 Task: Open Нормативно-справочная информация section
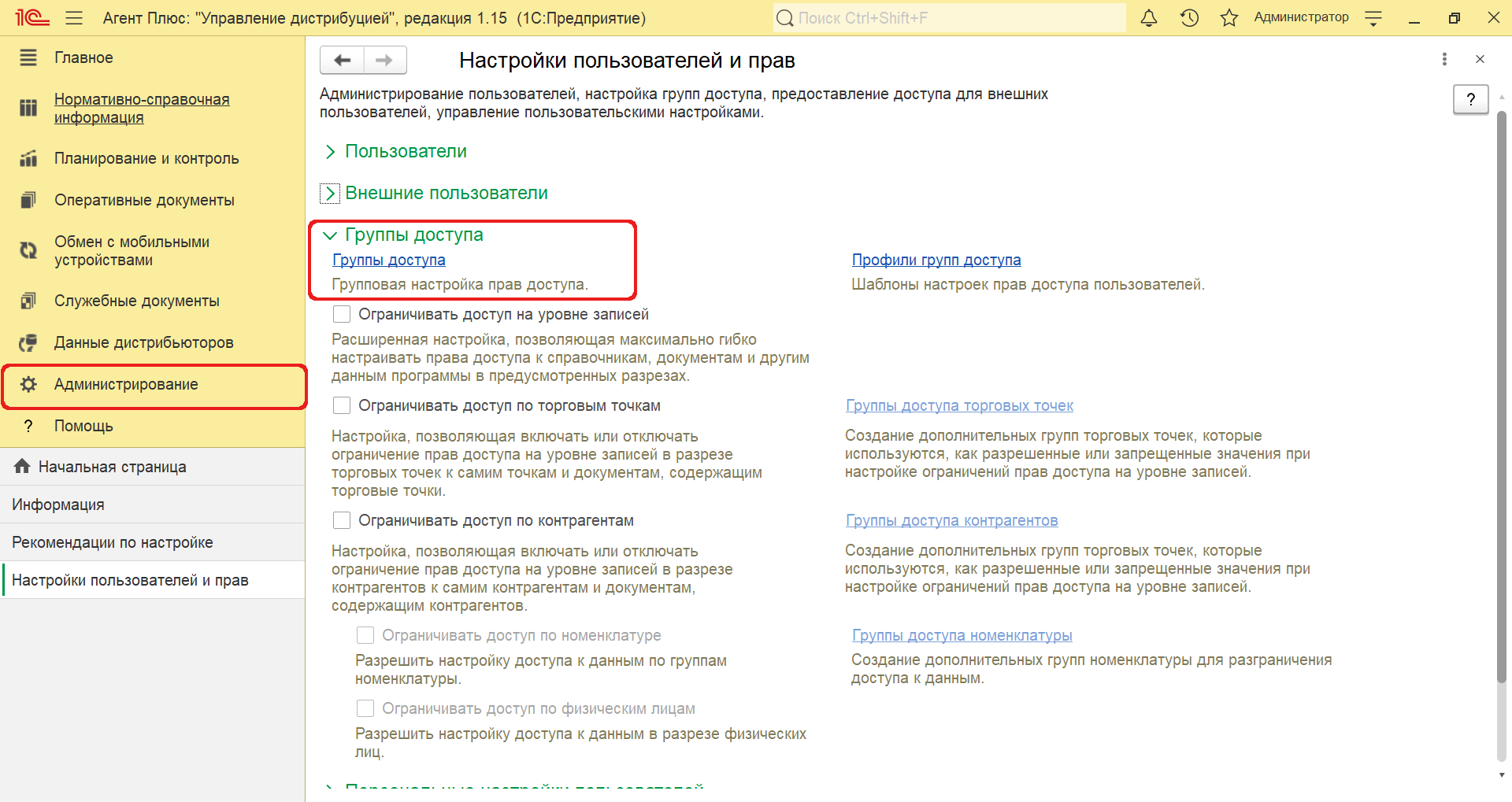point(142,108)
